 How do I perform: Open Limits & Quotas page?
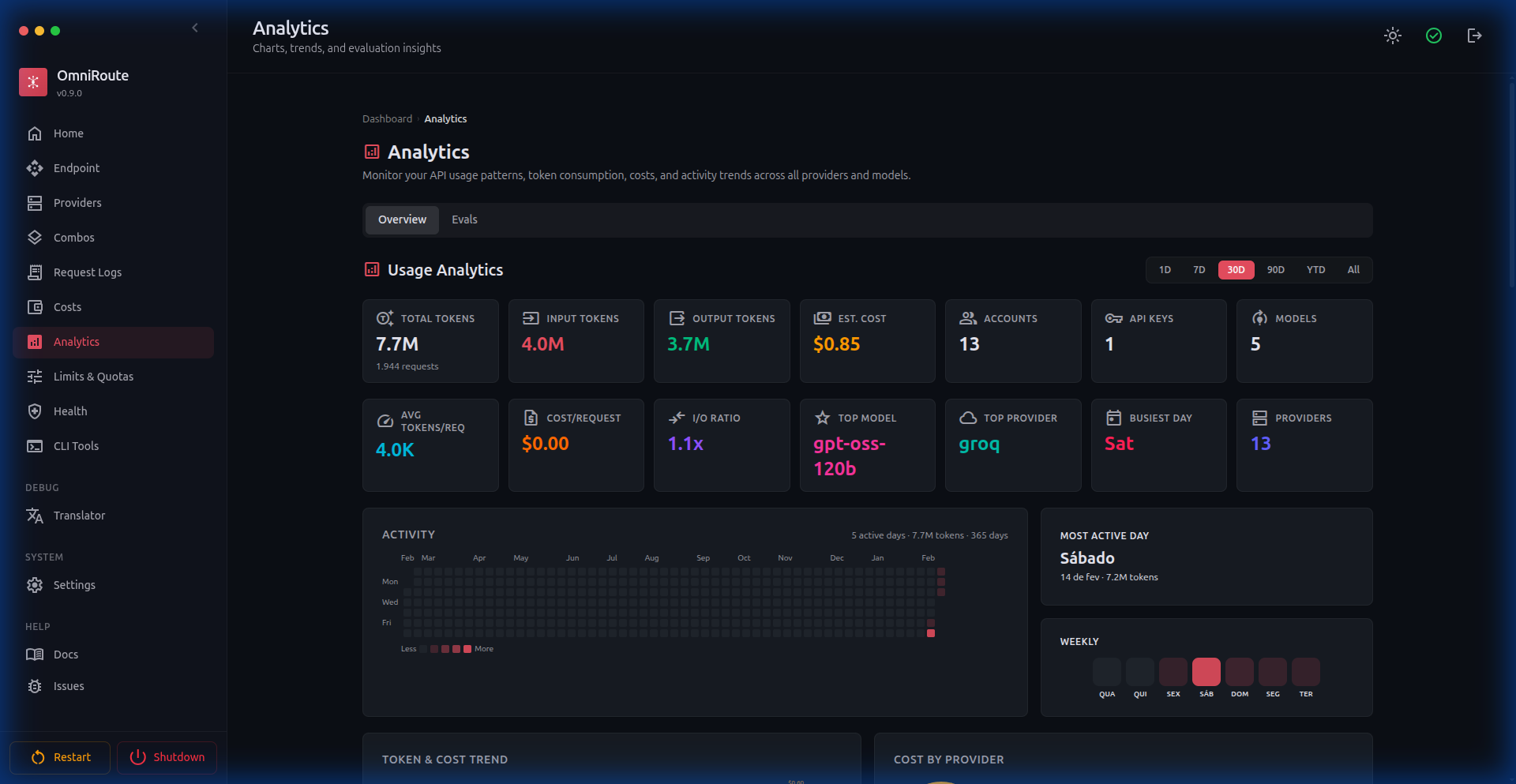coord(93,377)
